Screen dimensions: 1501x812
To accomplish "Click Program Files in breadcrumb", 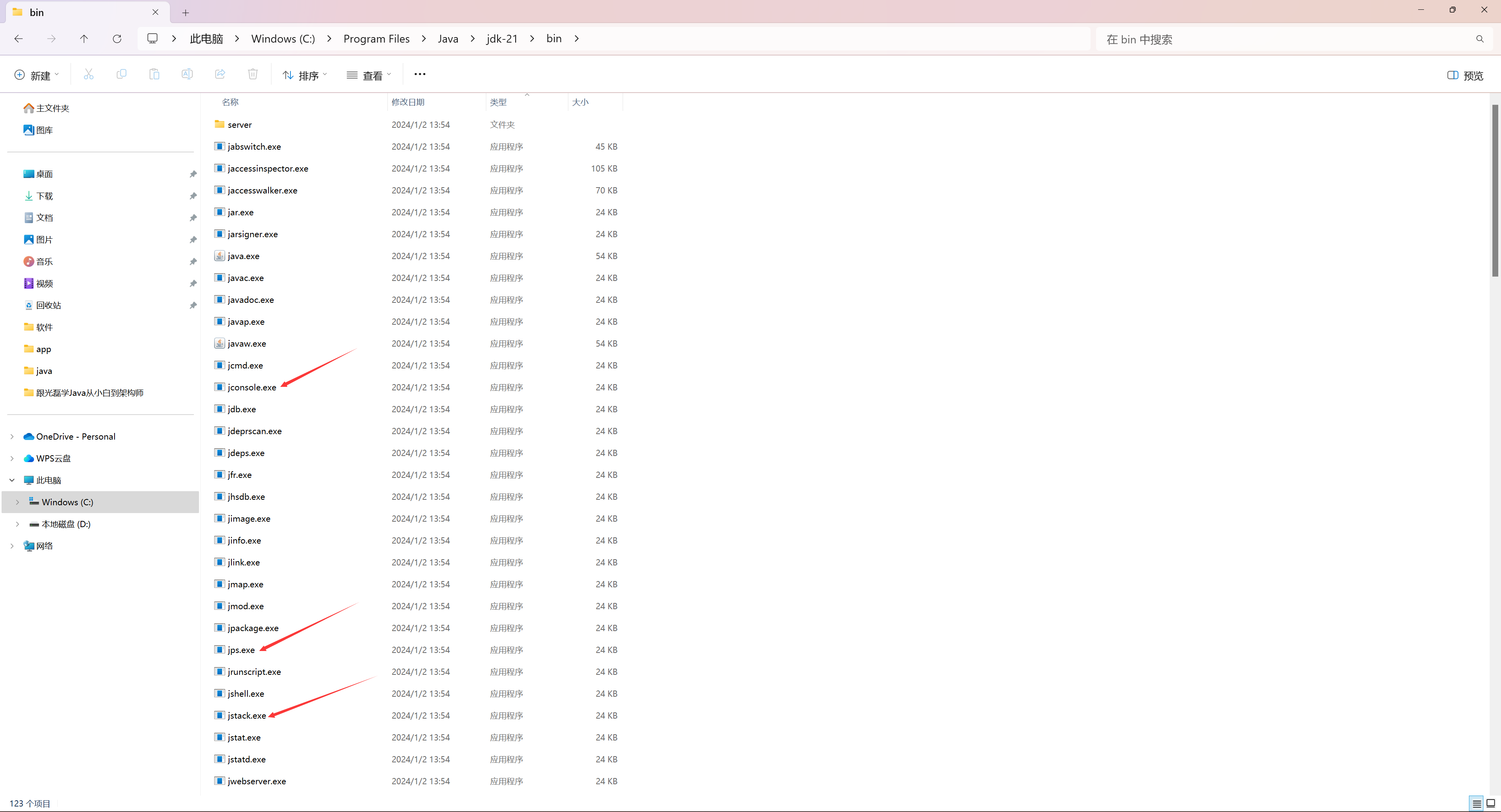I will pyautogui.click(x=376, y=38).
